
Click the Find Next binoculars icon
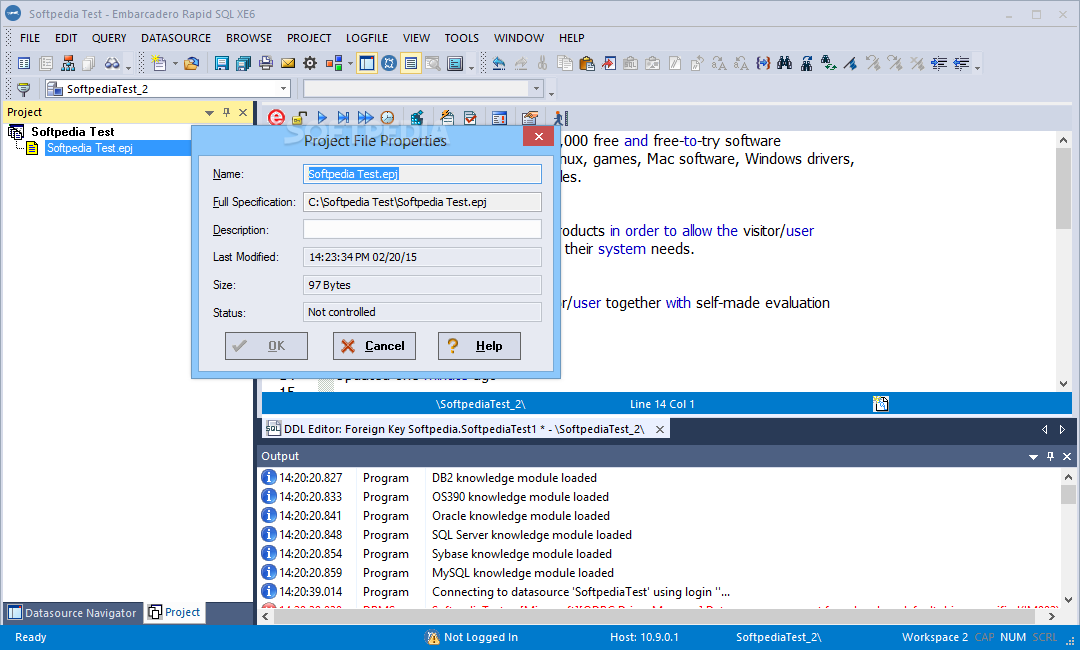click(x=807, y=64)
